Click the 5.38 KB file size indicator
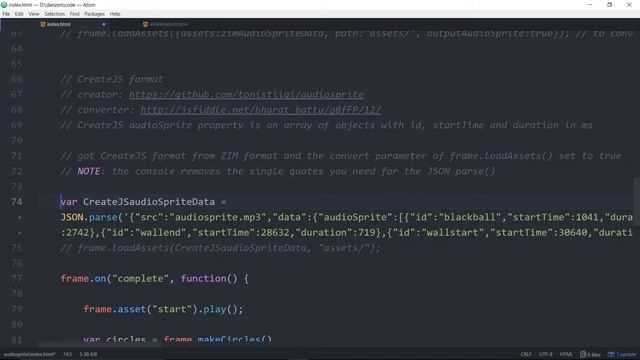Screen dimensions: 640x360 pos(88,354)
